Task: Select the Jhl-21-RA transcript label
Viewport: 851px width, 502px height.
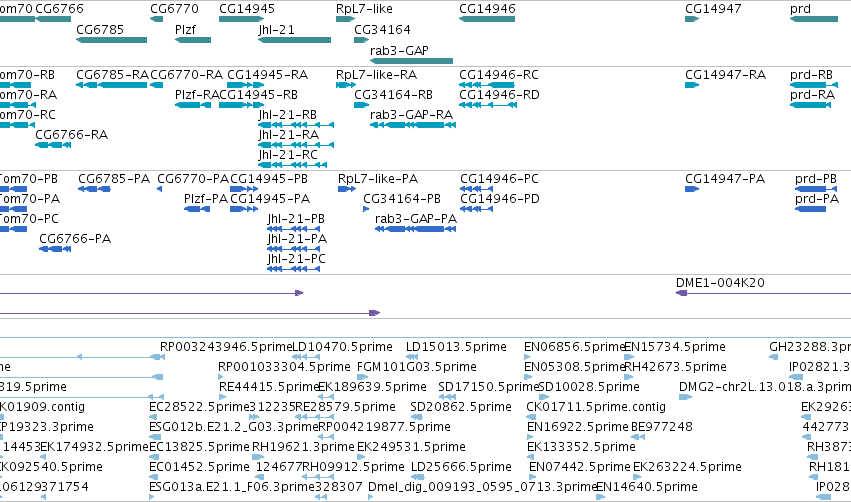Action: (x=289, y=135)
